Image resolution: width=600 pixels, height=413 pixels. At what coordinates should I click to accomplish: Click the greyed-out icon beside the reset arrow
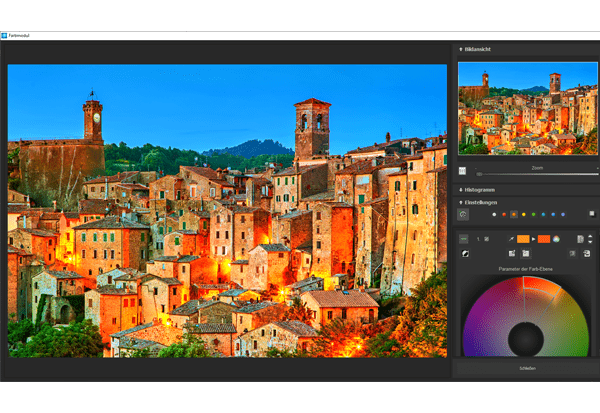click(x=572, y=253)
